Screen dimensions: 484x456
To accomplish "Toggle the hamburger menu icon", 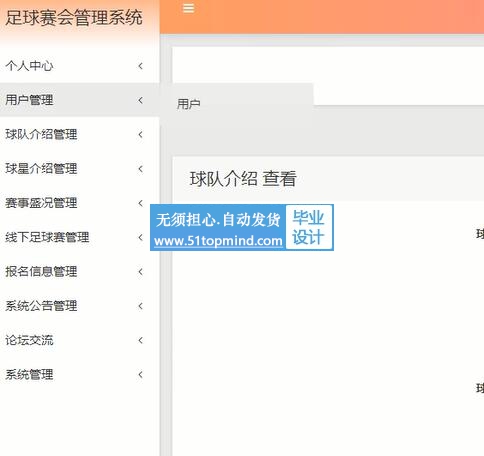I will click(189, 8).
